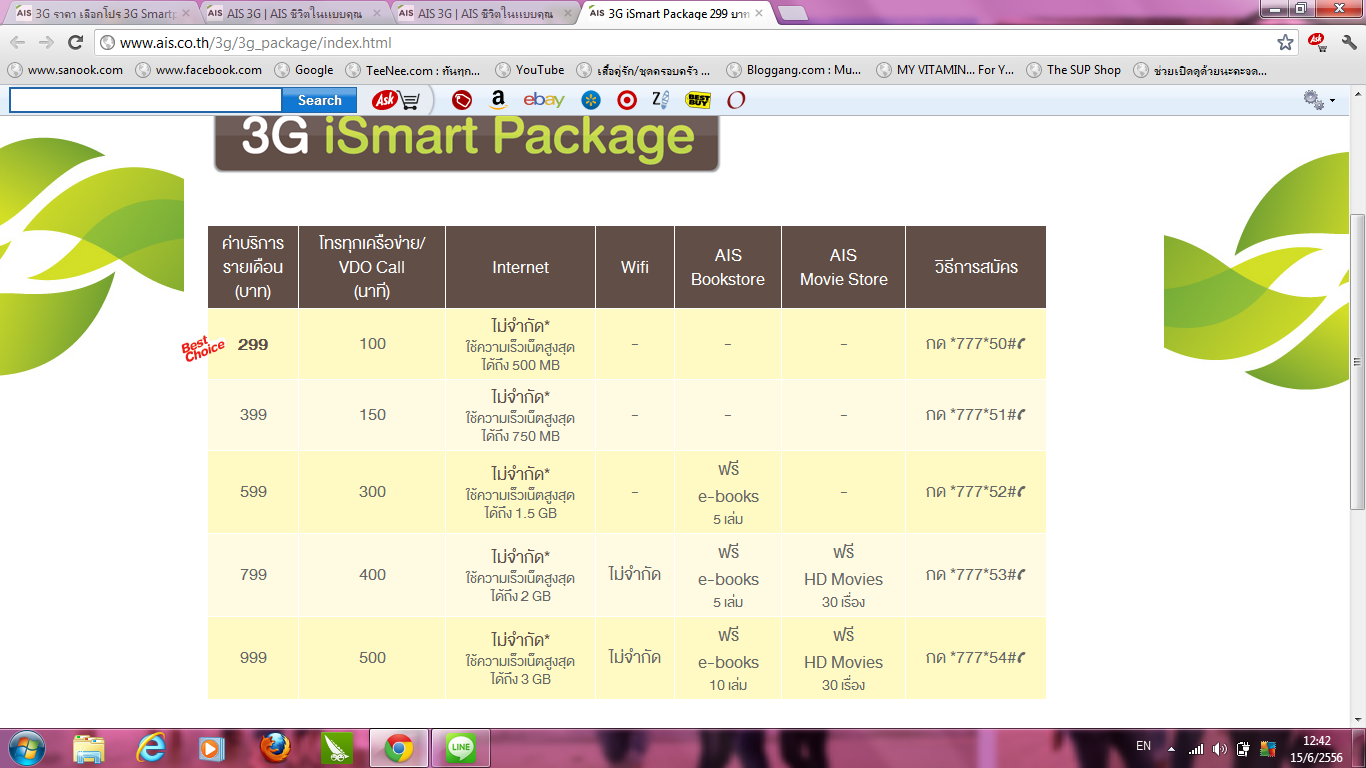Image resolution: width=1366 pixels, height=768 pixels.
Task: Click the 799 package price cell
Action: (253, 575)
